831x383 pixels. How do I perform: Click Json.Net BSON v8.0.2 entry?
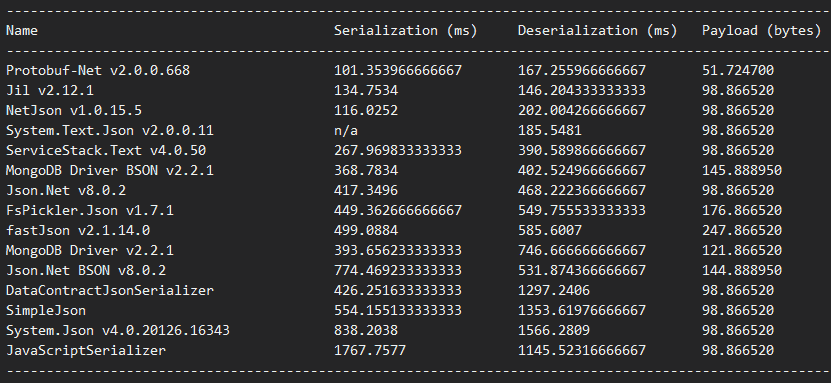click(x=86, y=271)
